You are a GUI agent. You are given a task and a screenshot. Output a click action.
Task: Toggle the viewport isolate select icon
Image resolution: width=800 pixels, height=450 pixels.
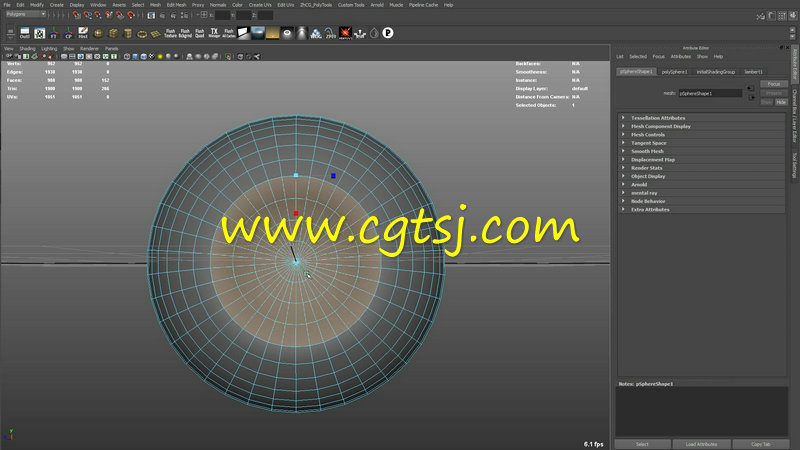[228, 57]
